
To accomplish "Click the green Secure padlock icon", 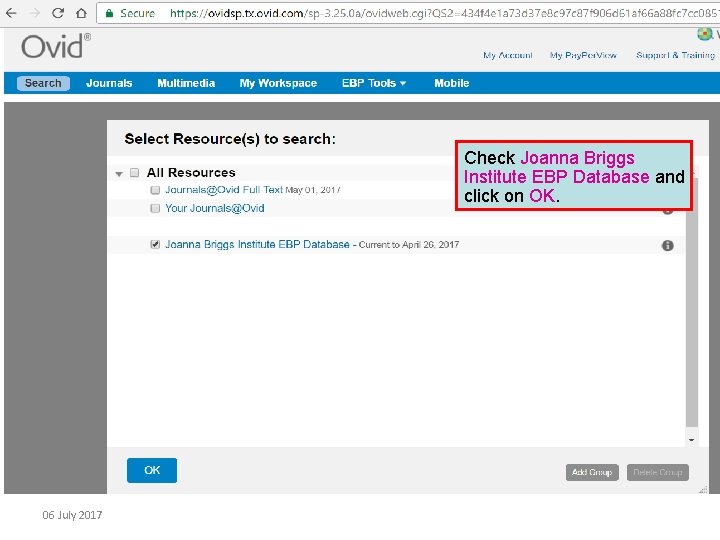I will coord(109,13).
